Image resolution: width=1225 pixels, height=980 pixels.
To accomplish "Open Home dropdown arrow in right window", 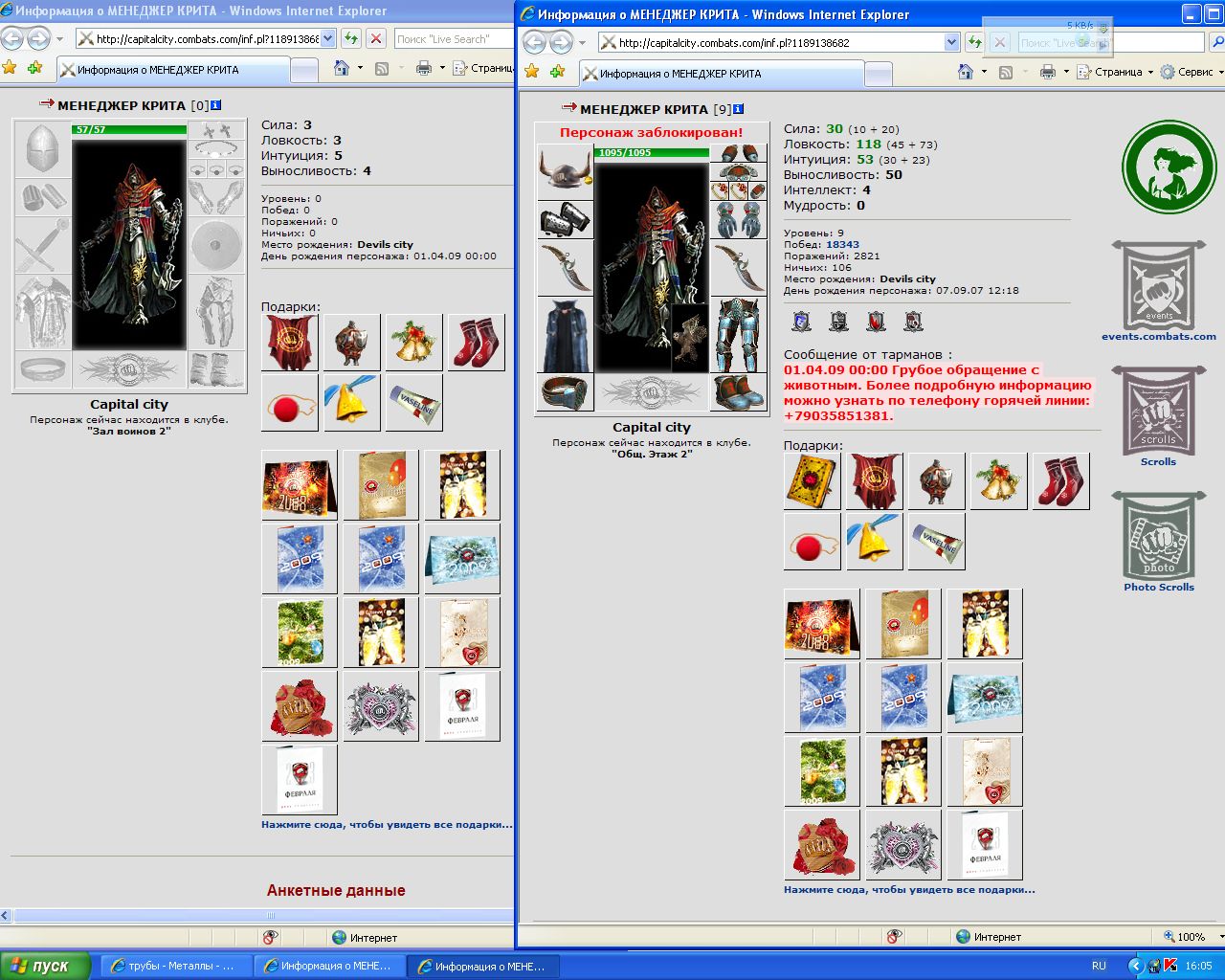I will click(x=984, y=72).
